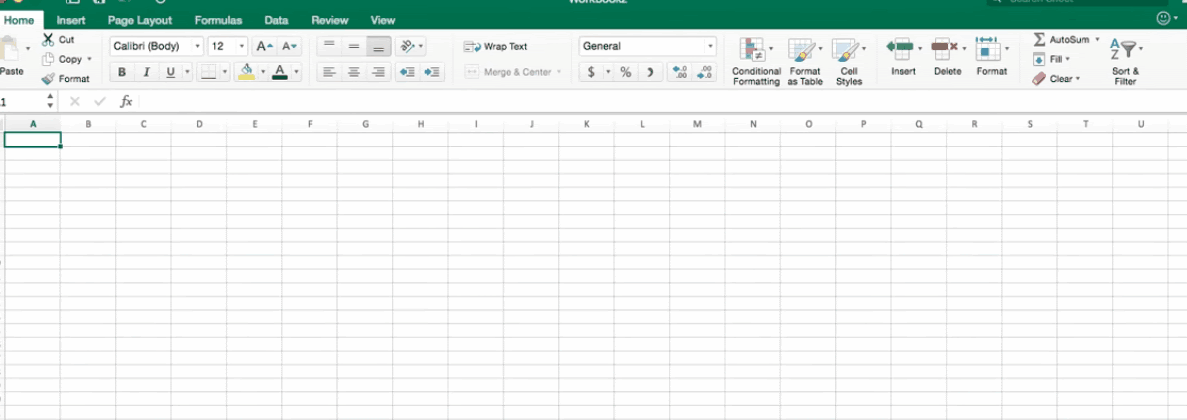Click the Copy icon

tap(48, 59)
